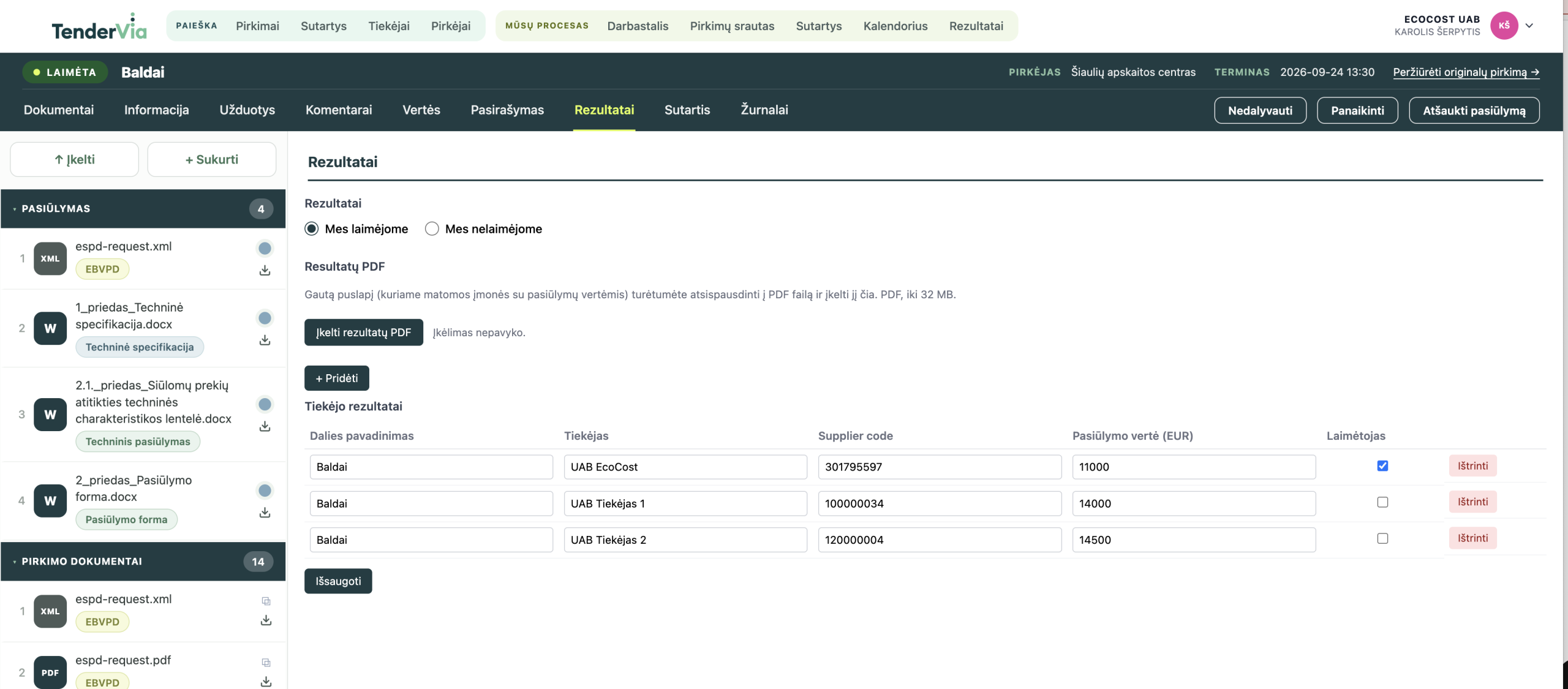Click status dot of Techninė specifikacija.docx
Image resolution: width=1568 pixels, height=689 pixels.
pos(265,318)
